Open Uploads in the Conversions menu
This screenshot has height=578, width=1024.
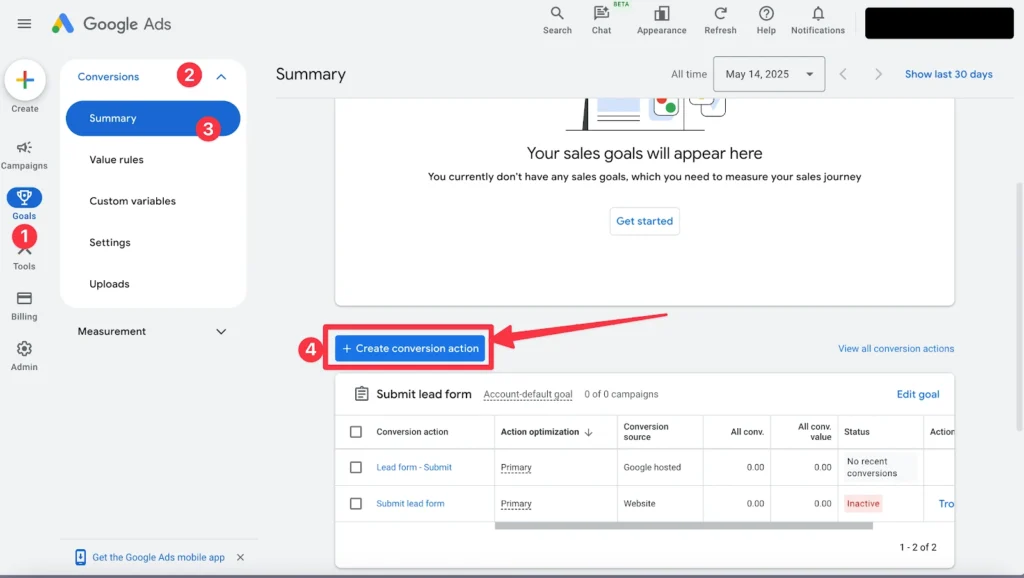point(111,283)
